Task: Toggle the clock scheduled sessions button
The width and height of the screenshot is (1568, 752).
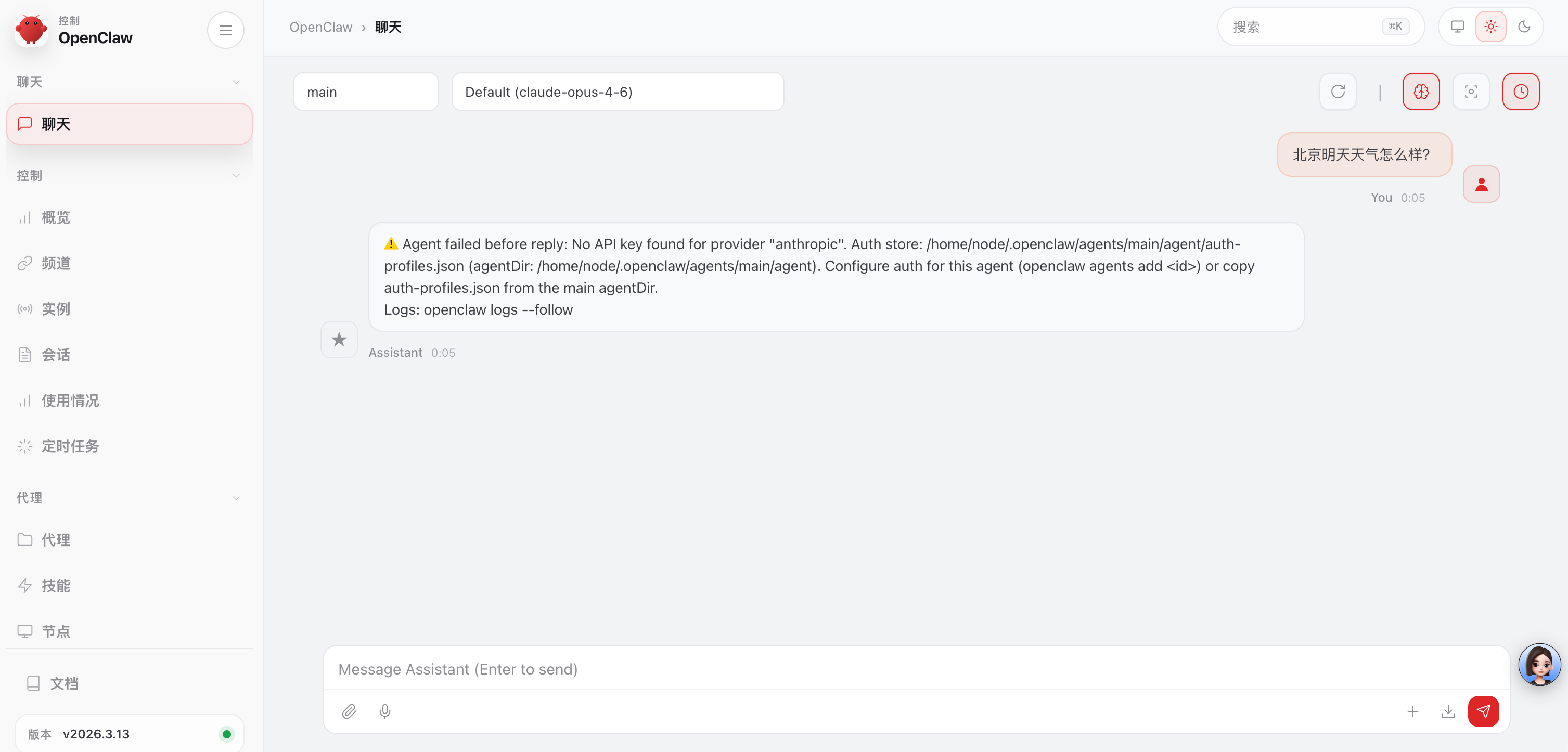Action: coord(1521,92)
